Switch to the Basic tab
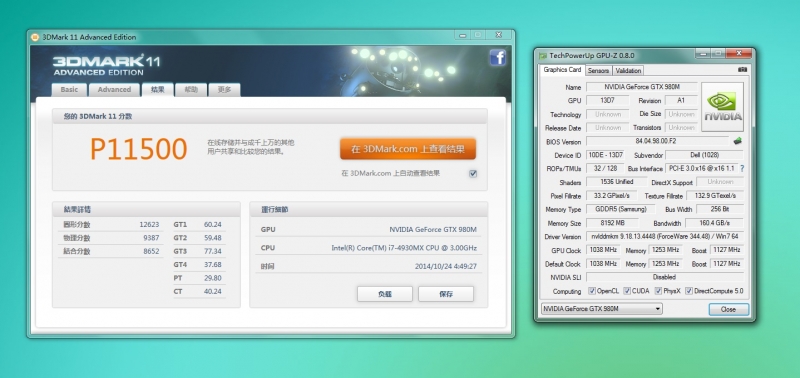The image size is (800, 378). tap(69, 90)
